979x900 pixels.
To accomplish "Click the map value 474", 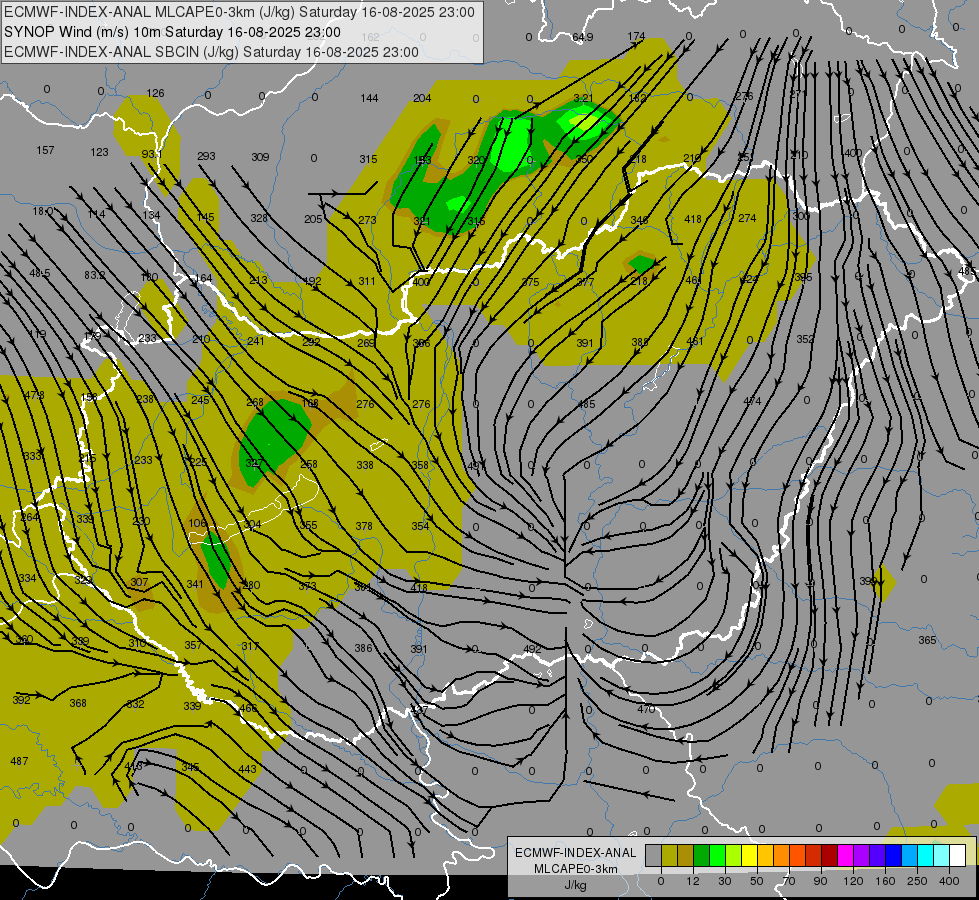I will 752,401.
